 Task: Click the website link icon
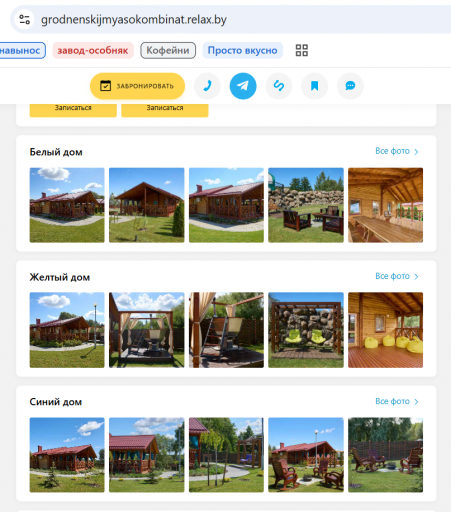[x=279, y=86]
